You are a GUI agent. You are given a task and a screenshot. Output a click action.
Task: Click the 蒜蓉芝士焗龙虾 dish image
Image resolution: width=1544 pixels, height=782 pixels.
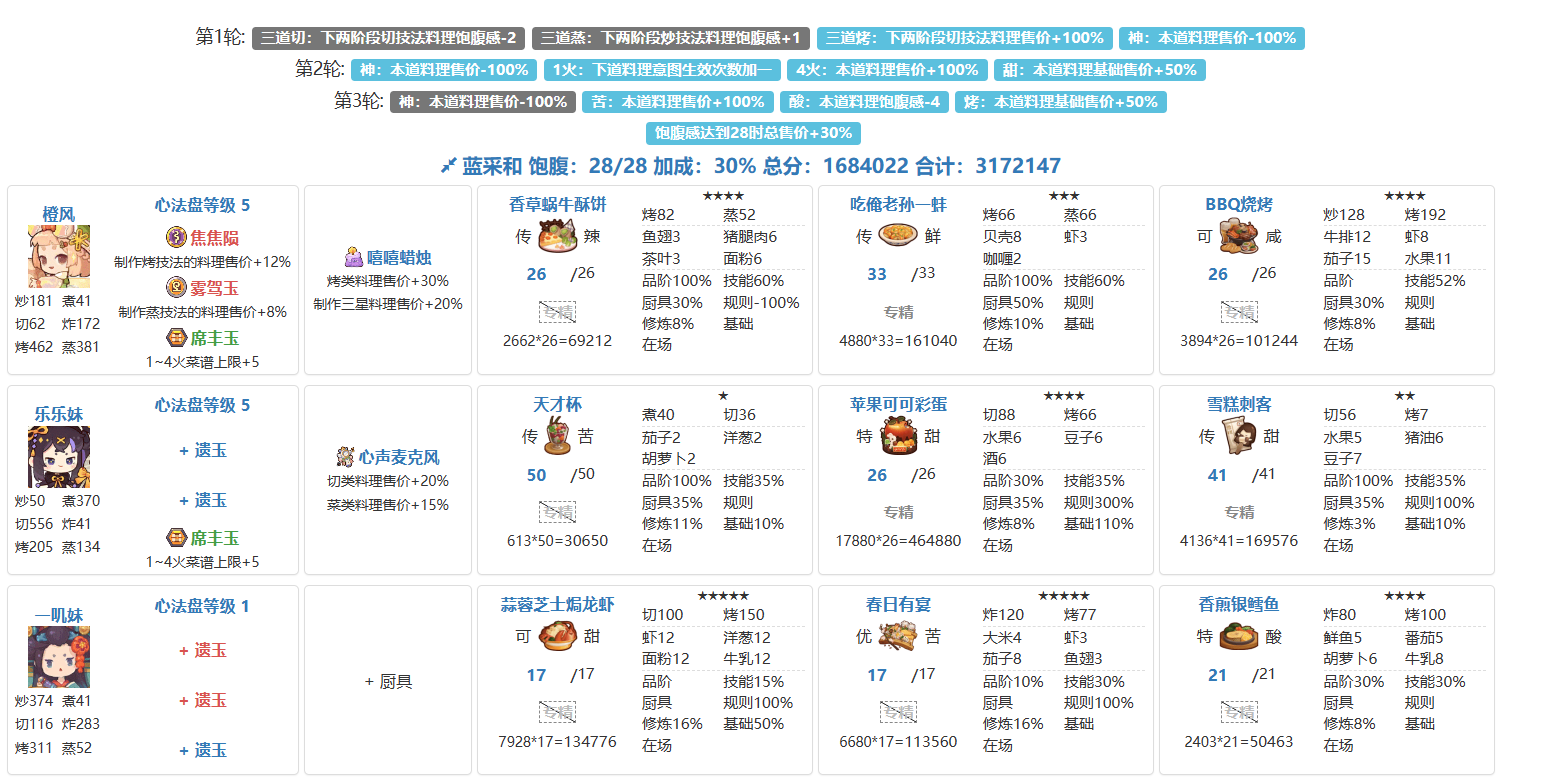557,637
